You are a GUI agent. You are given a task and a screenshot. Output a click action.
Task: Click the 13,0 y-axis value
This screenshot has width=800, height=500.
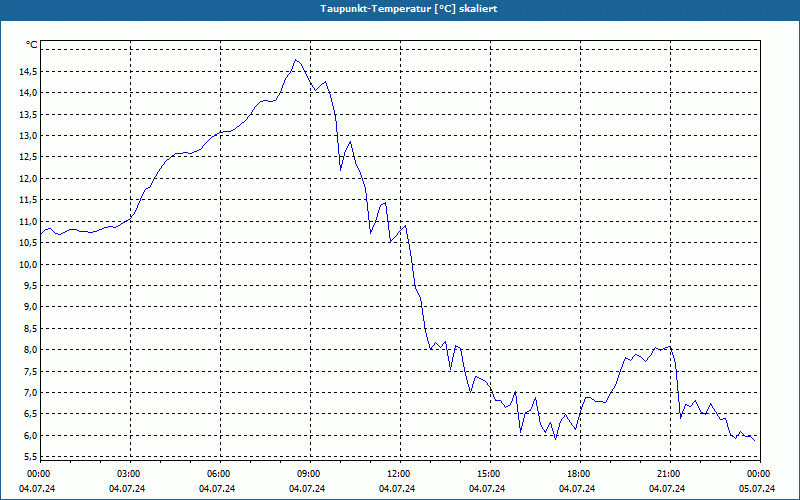[28, 136]
